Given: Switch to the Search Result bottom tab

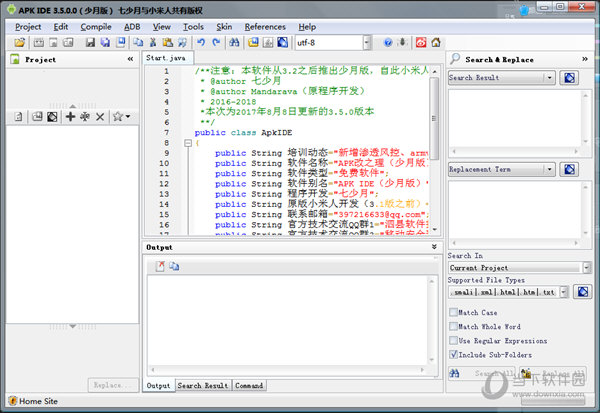Looking at the screenshot, I should click(x=203, y=385).
